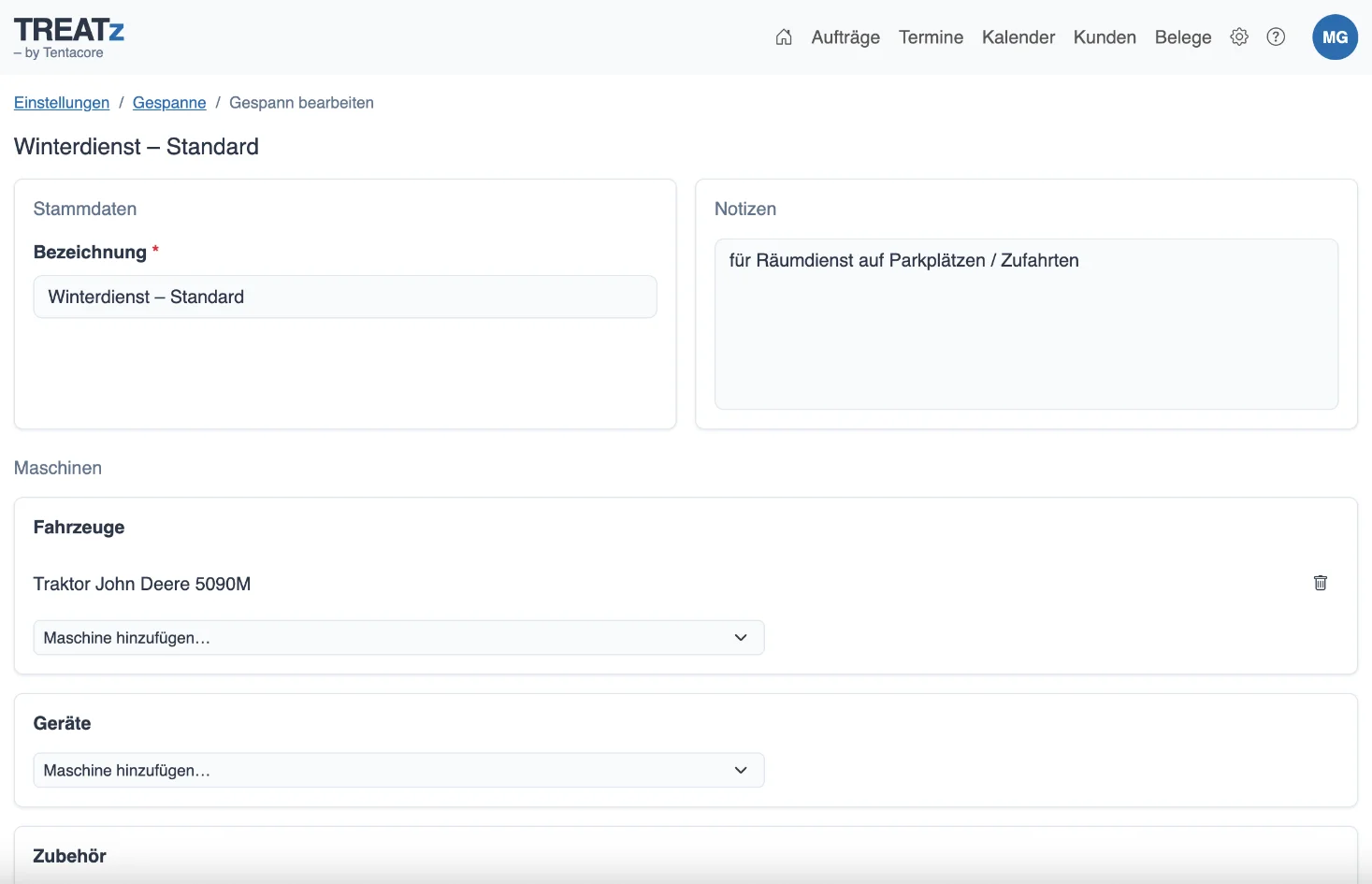The width and height of the screenshot is (1372, 884).
Task: Open the MG user avatar menu
Action: click(1335, 37)
